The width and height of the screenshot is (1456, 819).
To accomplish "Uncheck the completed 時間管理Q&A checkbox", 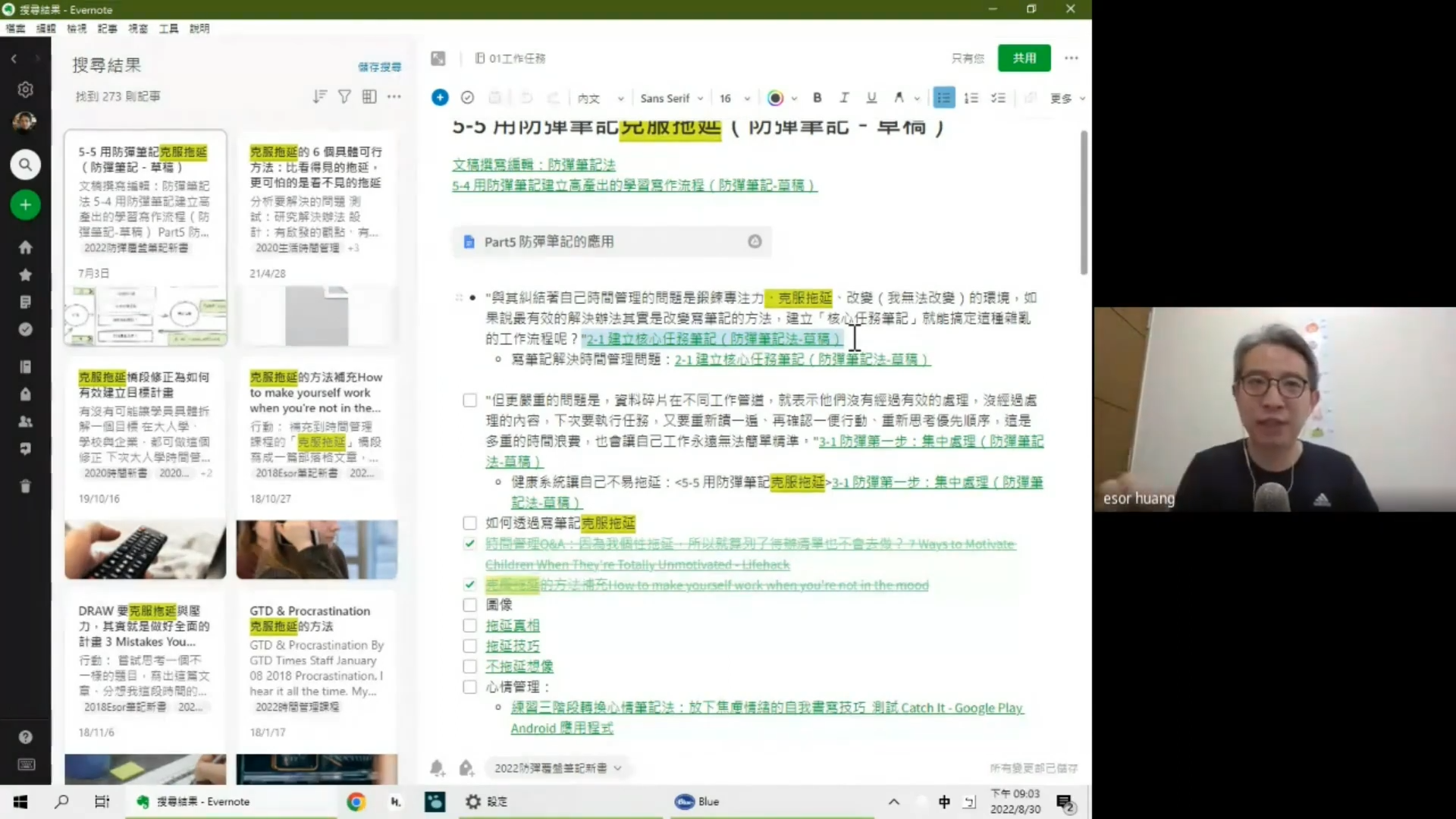I will pos(469,544).
